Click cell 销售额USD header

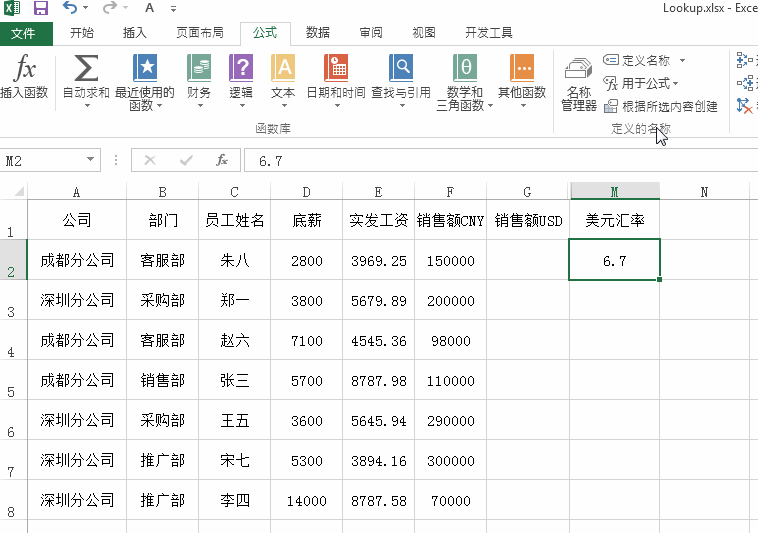[x=528, y=220]
